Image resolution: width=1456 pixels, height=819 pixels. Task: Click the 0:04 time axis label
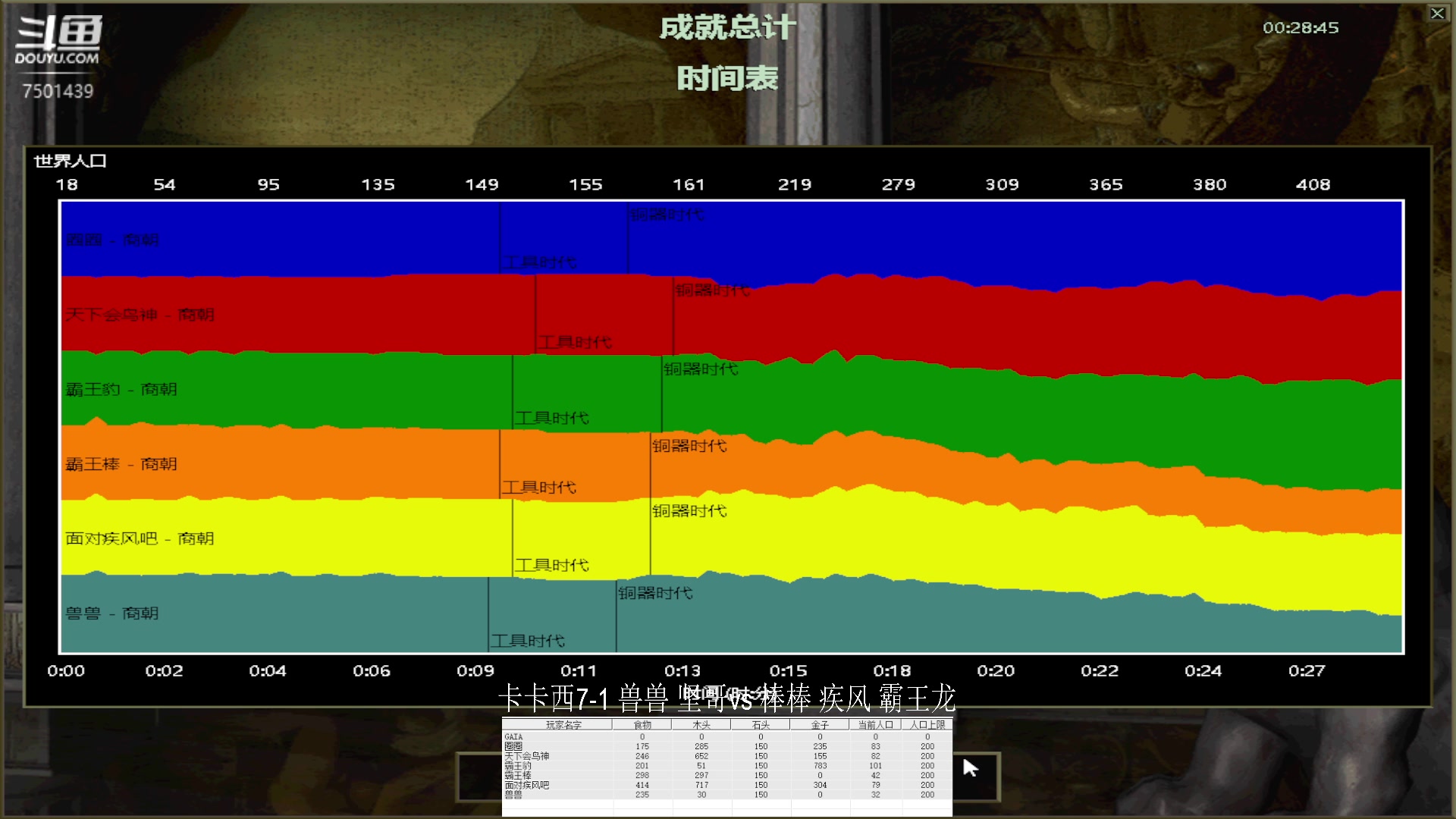(268, 671)
